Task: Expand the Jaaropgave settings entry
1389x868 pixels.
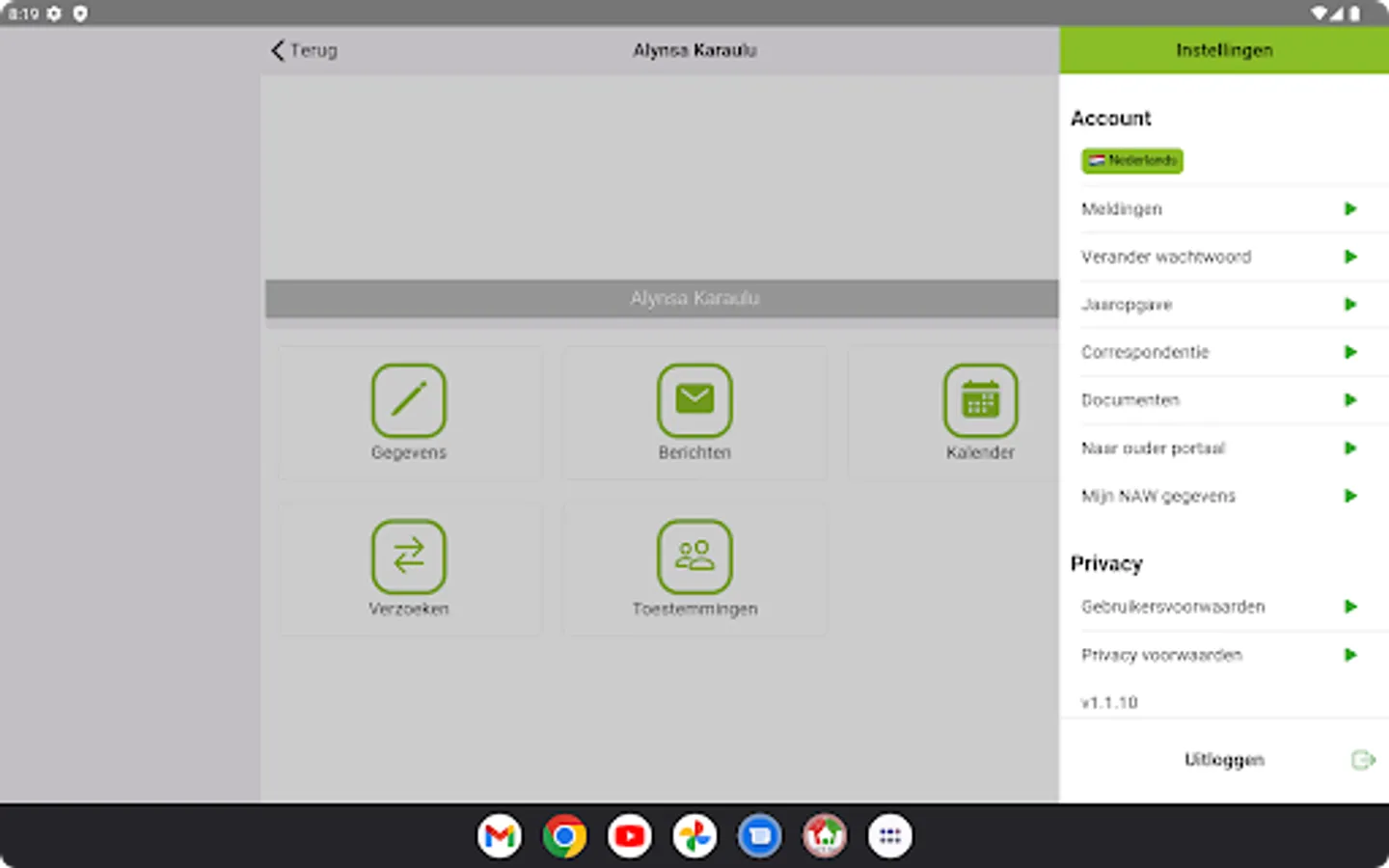Action: point(1225,304)
